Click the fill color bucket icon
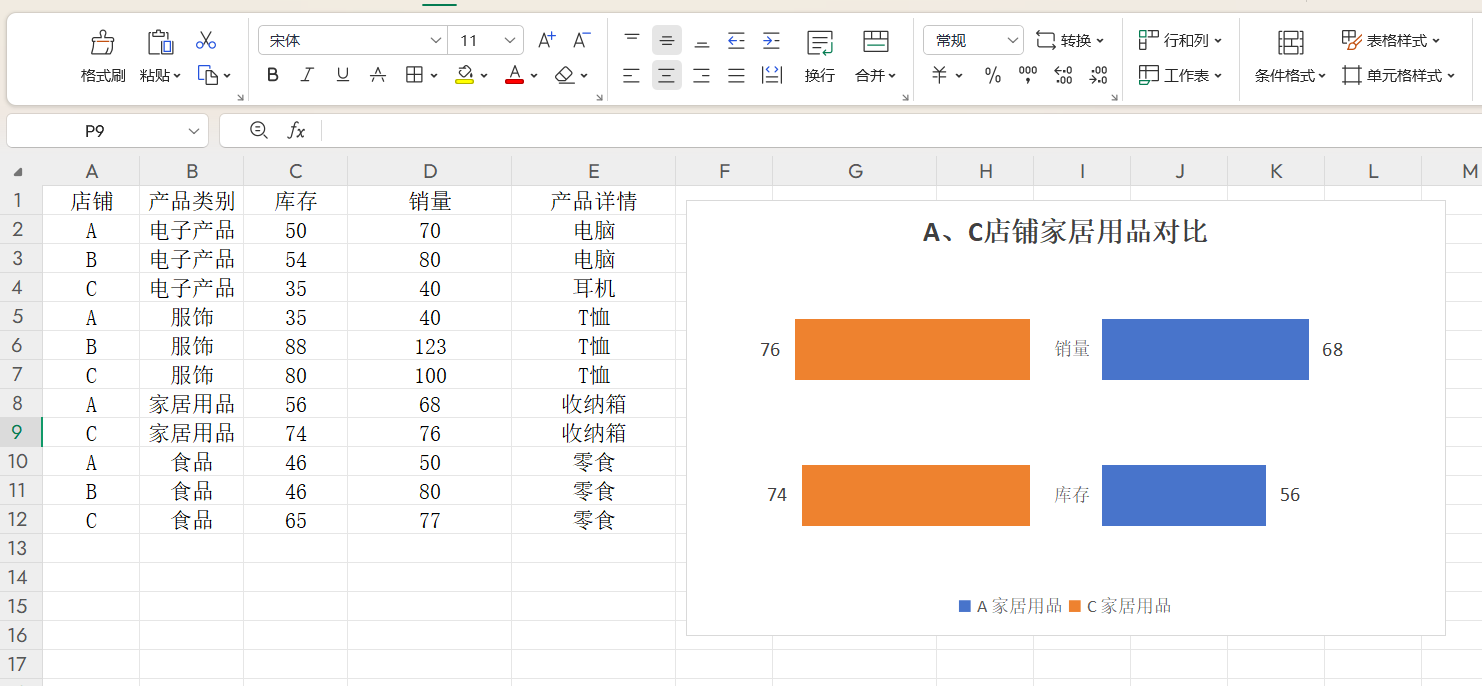 (464, 75)
